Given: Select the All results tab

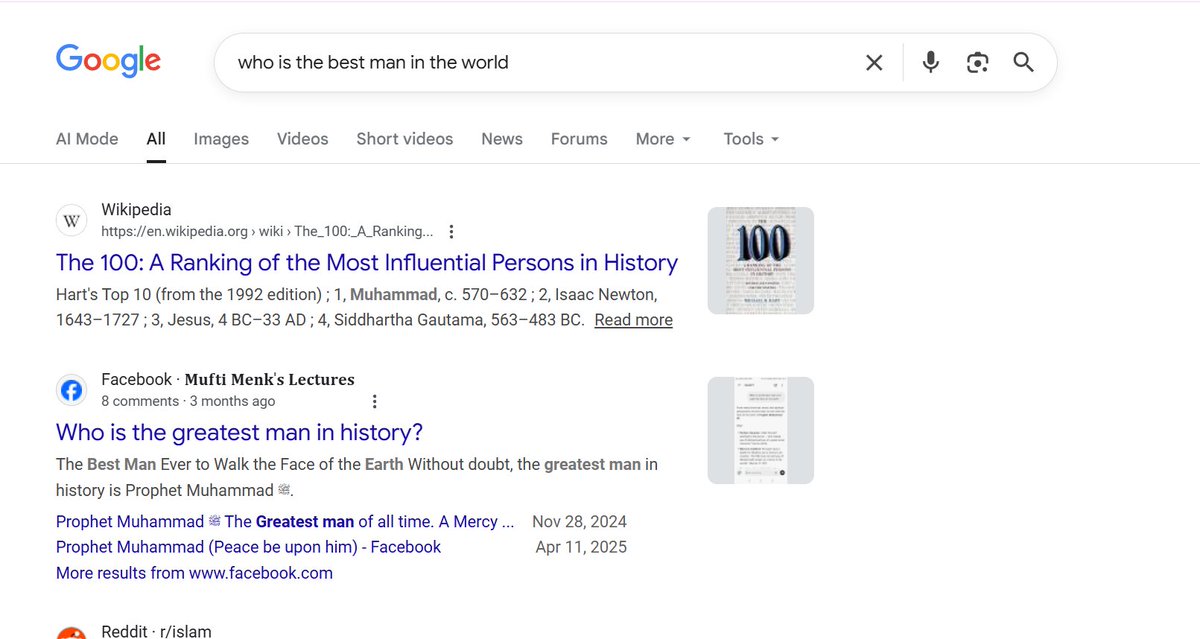Looking at the screenshot, I should (156, 139).
